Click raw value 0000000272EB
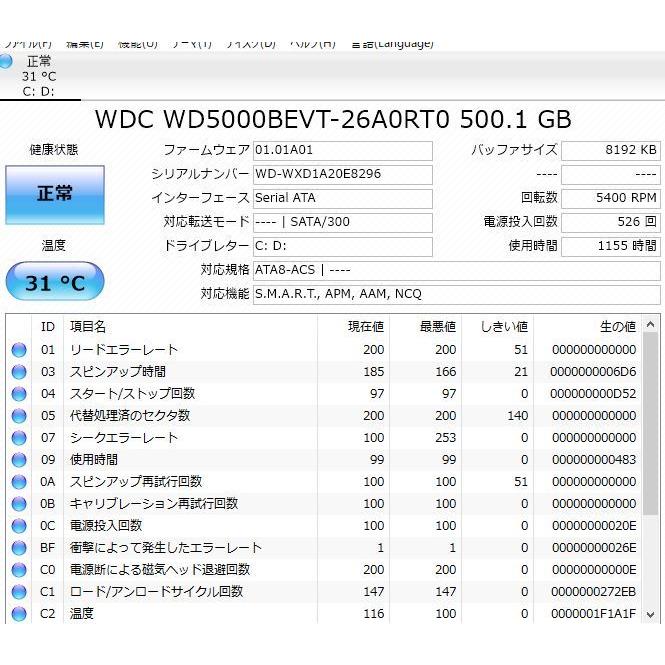The height and width of the screenshot is (665, 665). 594,592
